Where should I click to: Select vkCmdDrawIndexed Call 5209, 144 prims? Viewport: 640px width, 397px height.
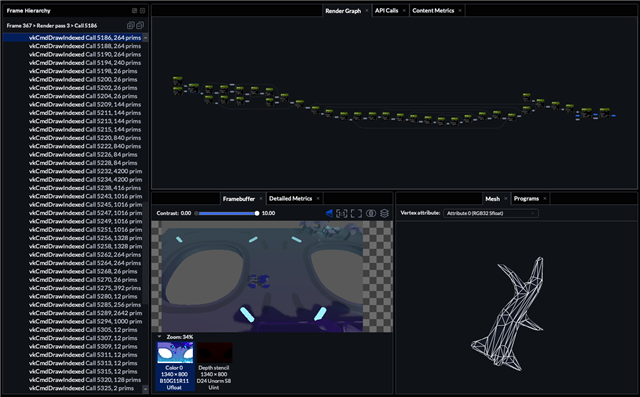[x=73, y=104]
